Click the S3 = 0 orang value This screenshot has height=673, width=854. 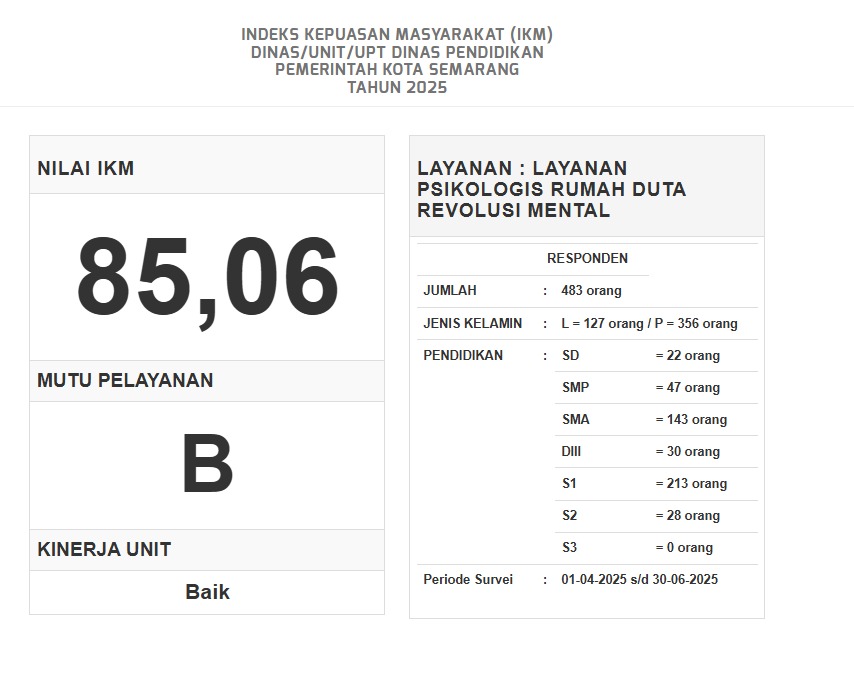click(684, 548)
